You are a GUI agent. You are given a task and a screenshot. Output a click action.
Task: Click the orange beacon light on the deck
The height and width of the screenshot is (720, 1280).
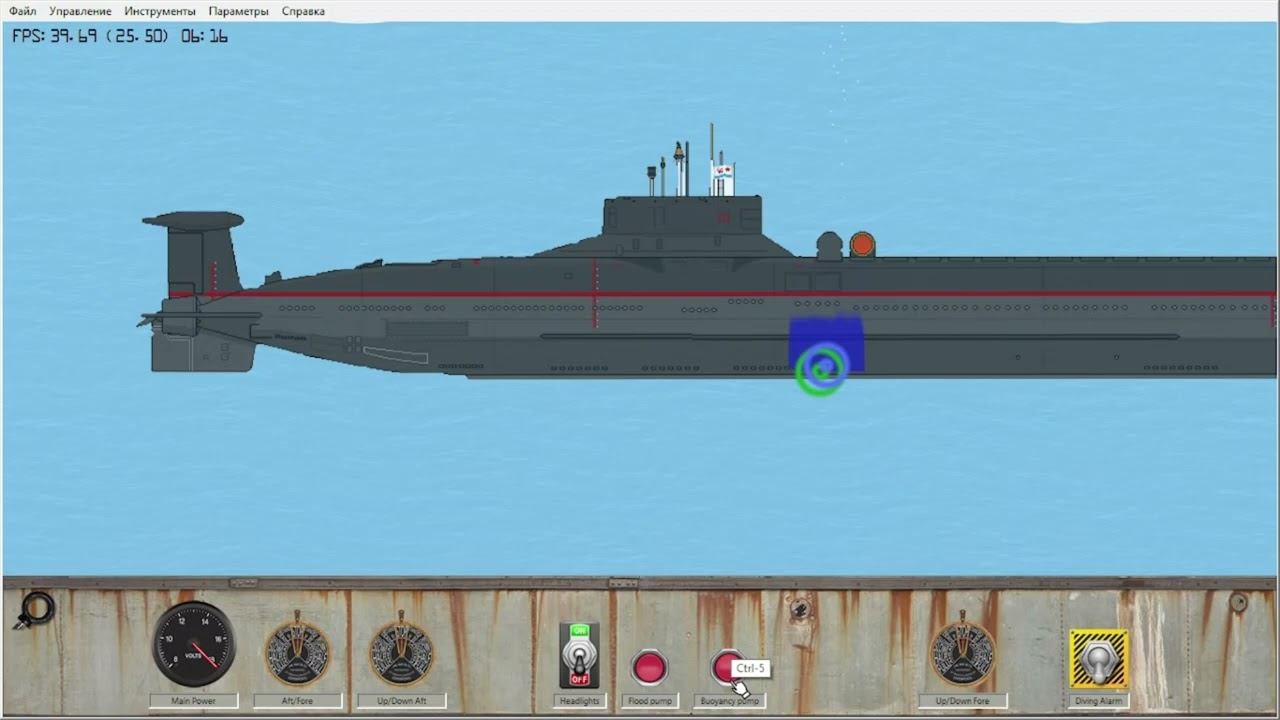(x=862, y=244)
